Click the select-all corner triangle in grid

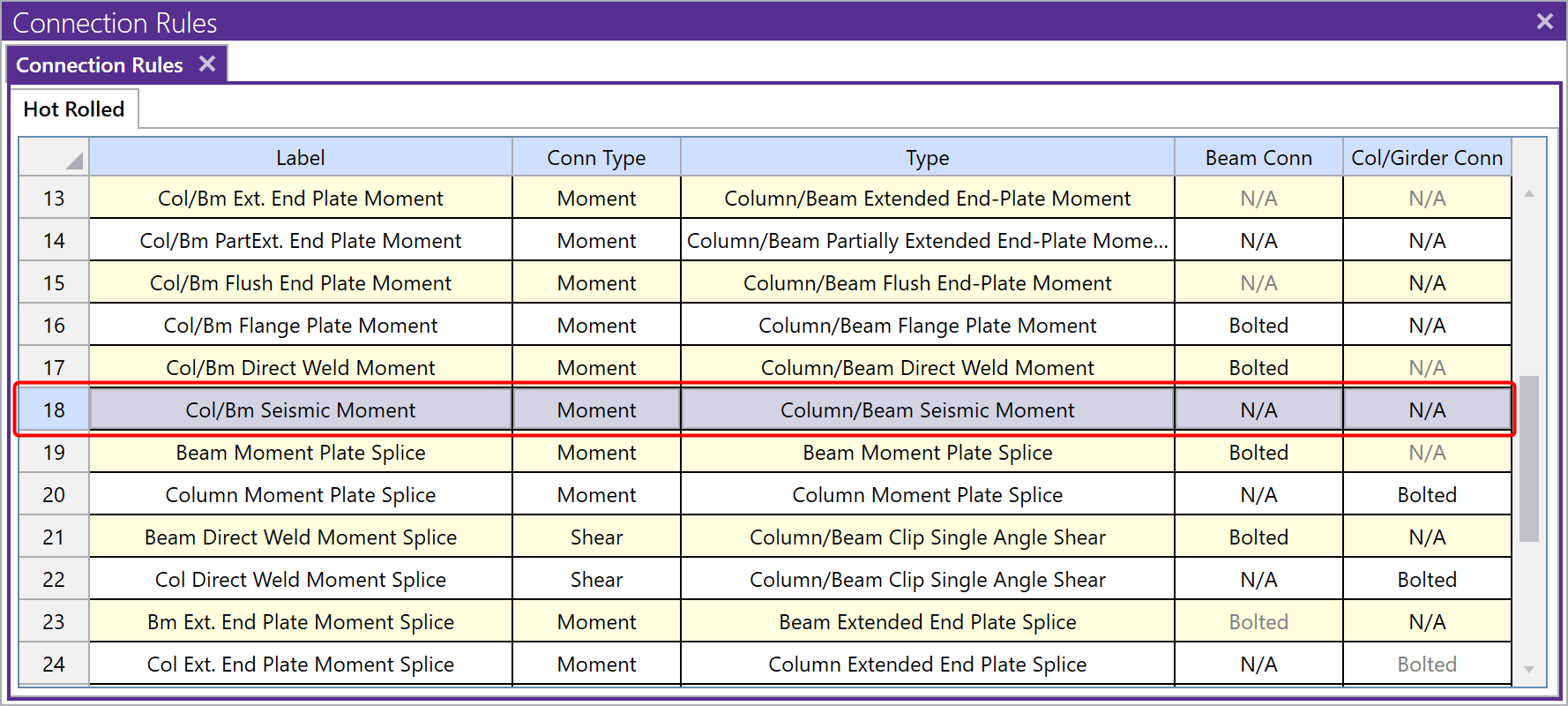(74, 160)
